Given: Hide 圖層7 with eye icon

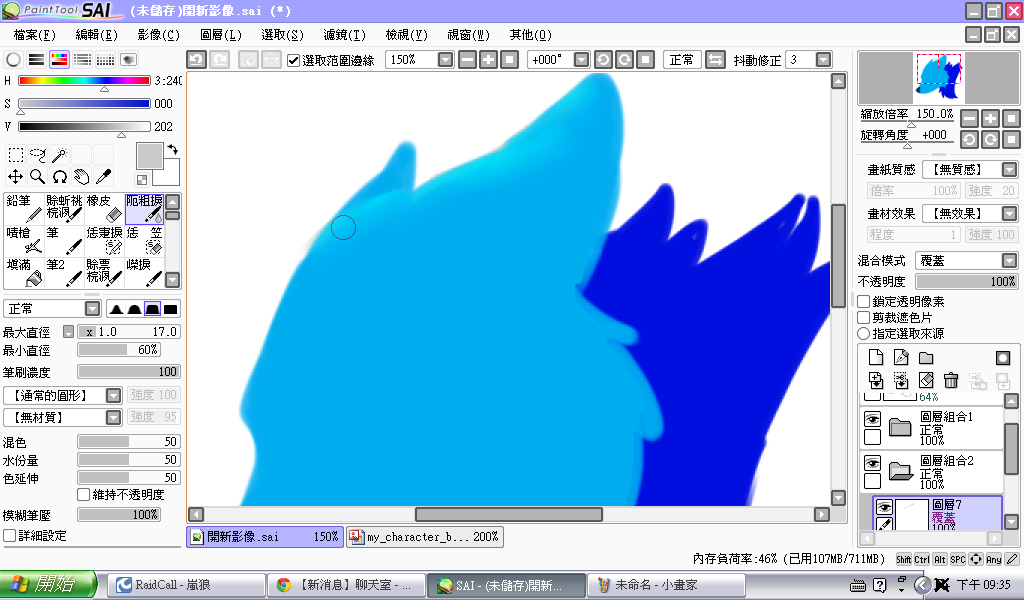Looking at the screenshot, I should [884, 507].
